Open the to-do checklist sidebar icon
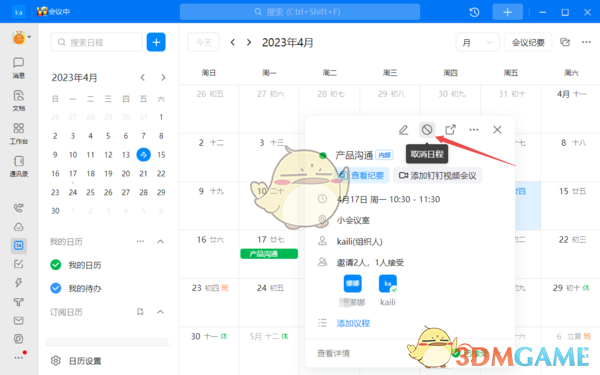Screen dimensions: 600x375 click(x=18, y=264)
